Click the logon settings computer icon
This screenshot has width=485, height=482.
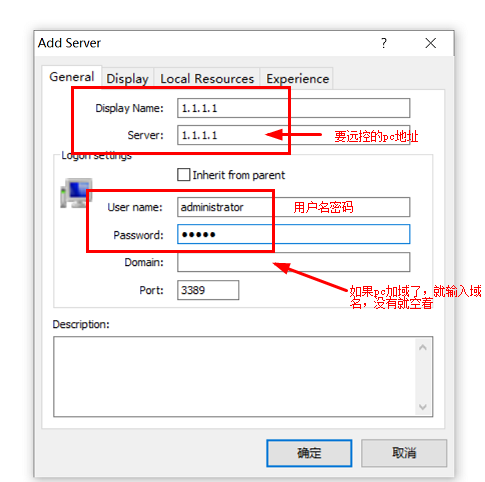point(76,193)
